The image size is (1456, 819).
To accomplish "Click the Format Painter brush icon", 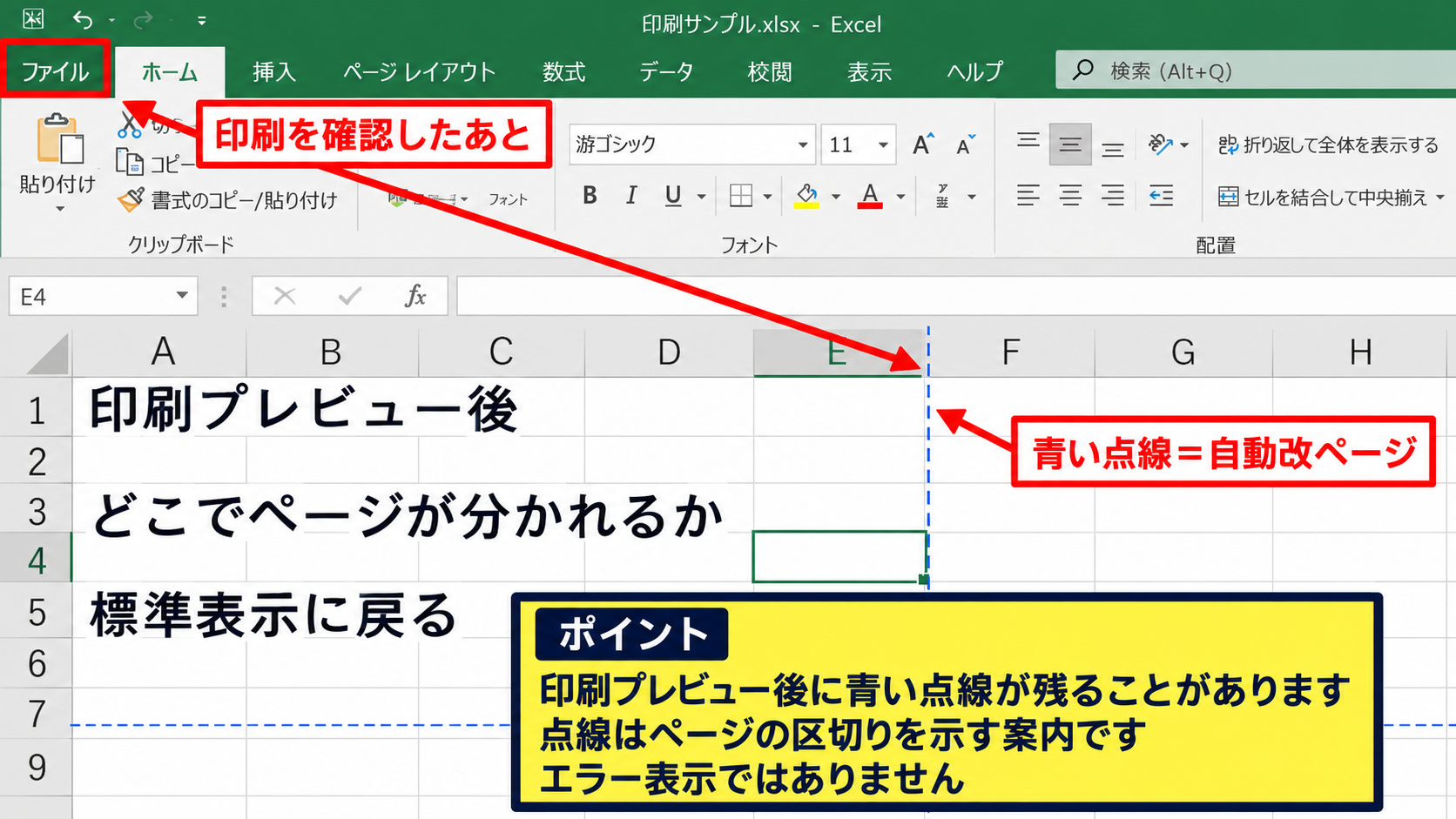I will tap(131, 199).
